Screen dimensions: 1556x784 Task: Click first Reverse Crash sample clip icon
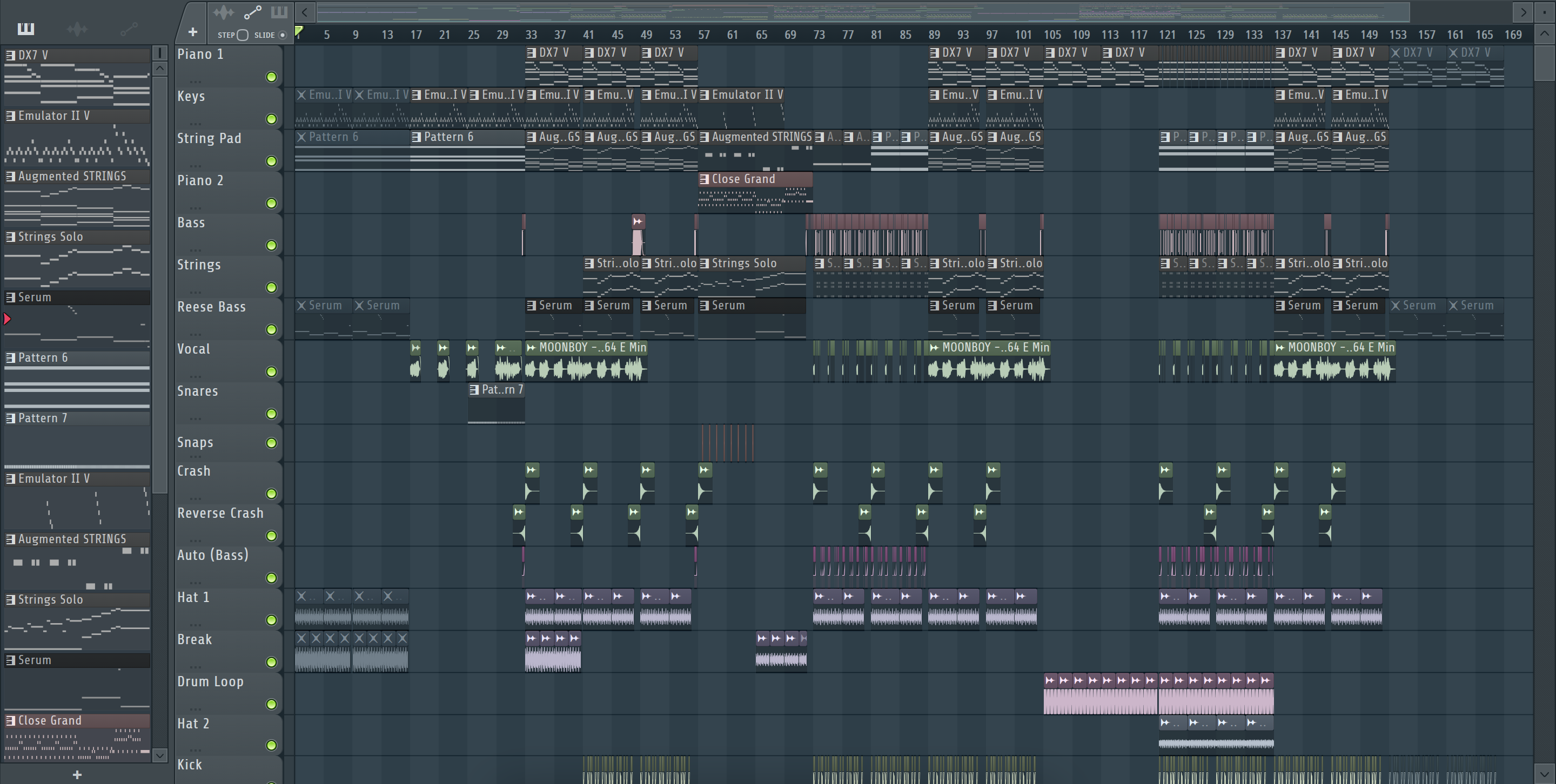tap(519, 512)
